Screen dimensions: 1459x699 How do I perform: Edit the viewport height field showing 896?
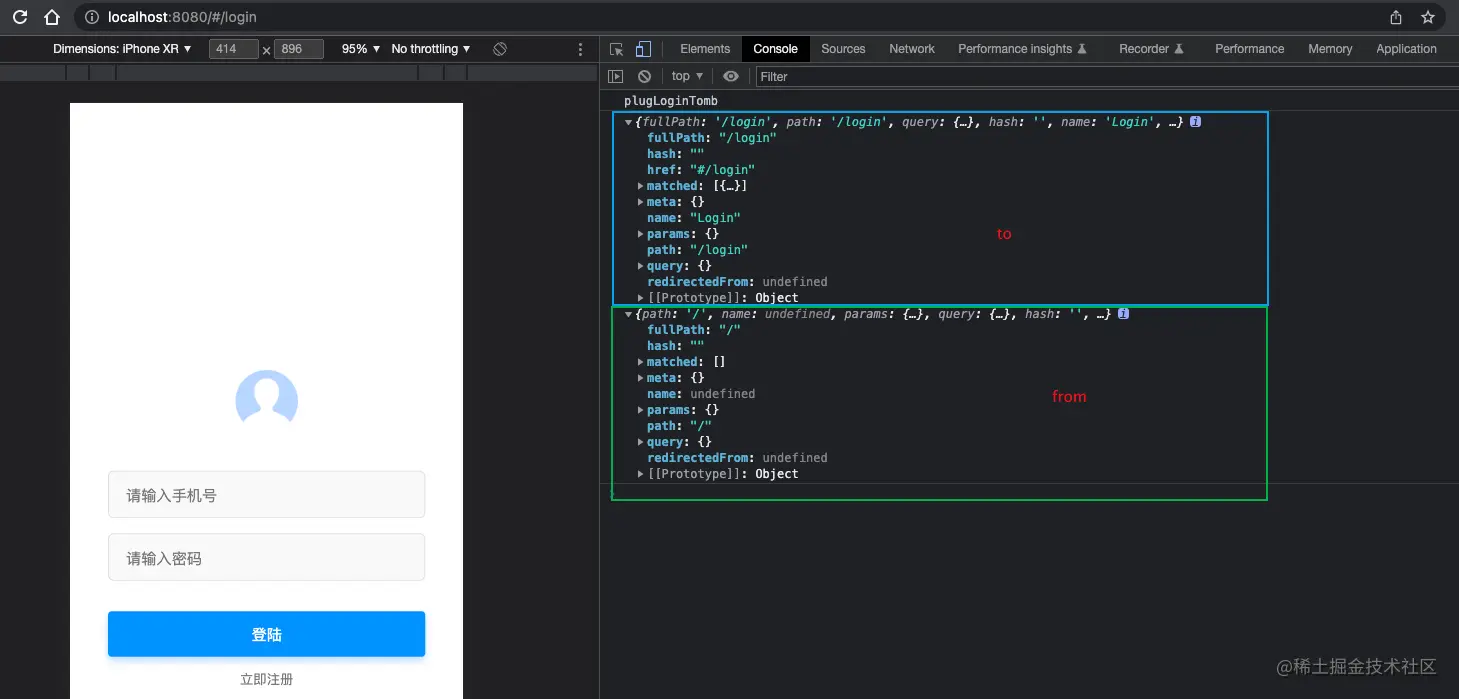[299, 49]
